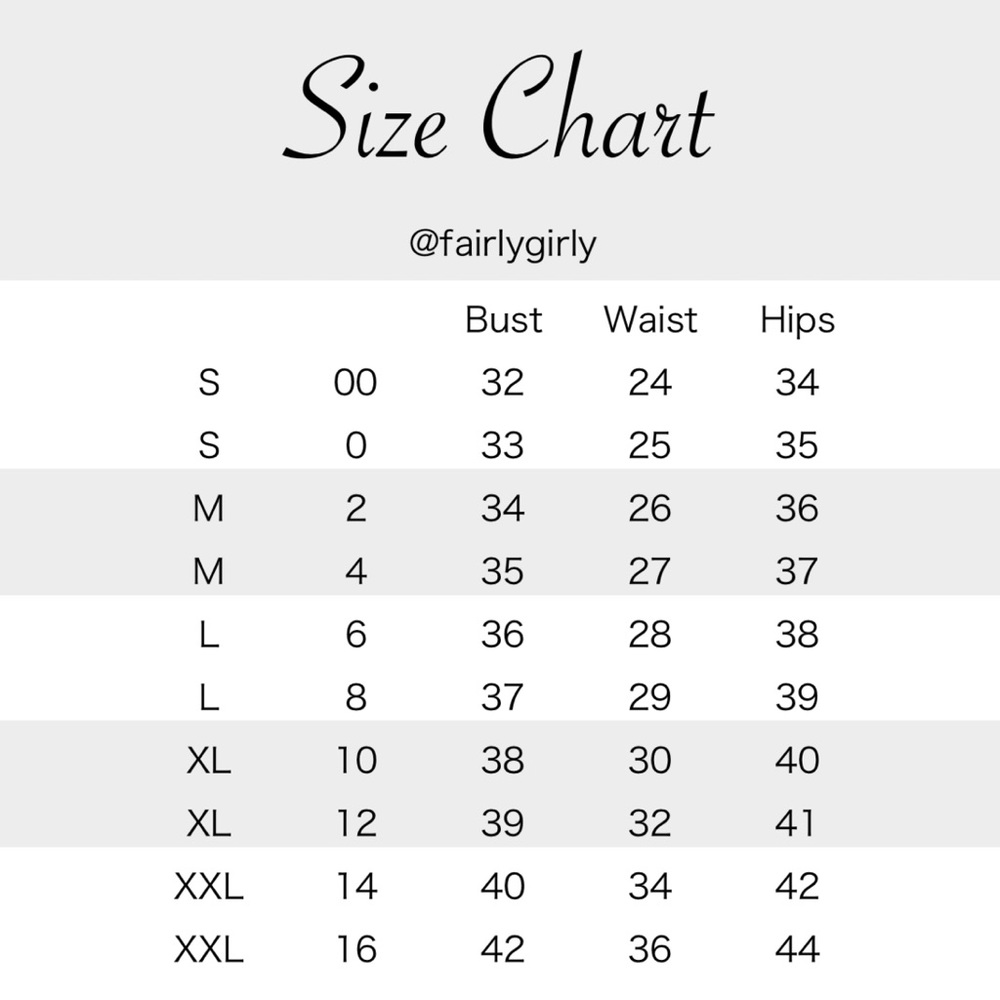Viewport: 1000px width, 1000px height.
Task: Click the numeric size 4 cell
Action: (x=355, y=572)
